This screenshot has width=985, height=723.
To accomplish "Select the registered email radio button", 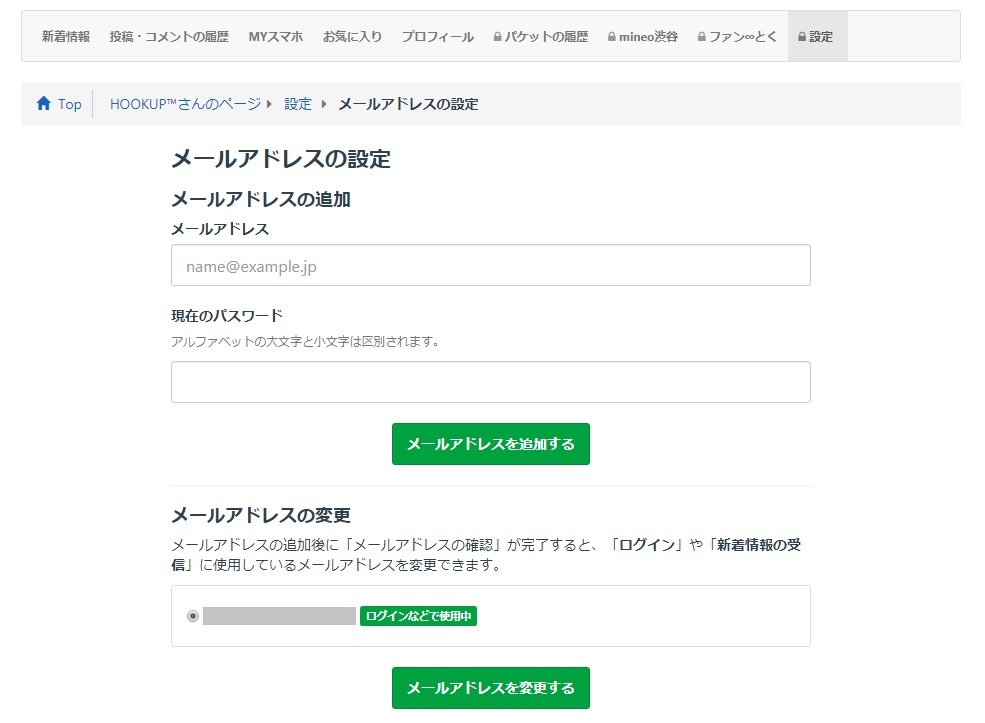I will coord(193,616).
